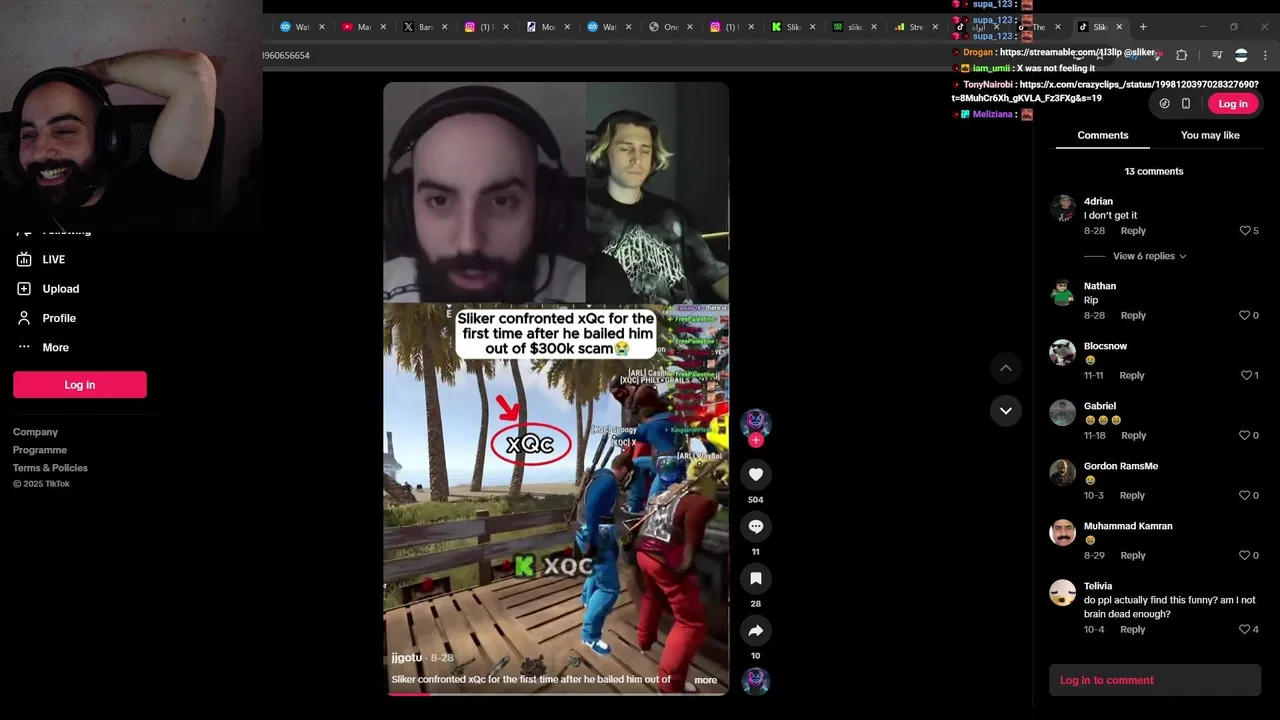Open the jjgotu username on video
Image resolution: width=1280 pixels, height=720 pixels.
click(407, 657)
